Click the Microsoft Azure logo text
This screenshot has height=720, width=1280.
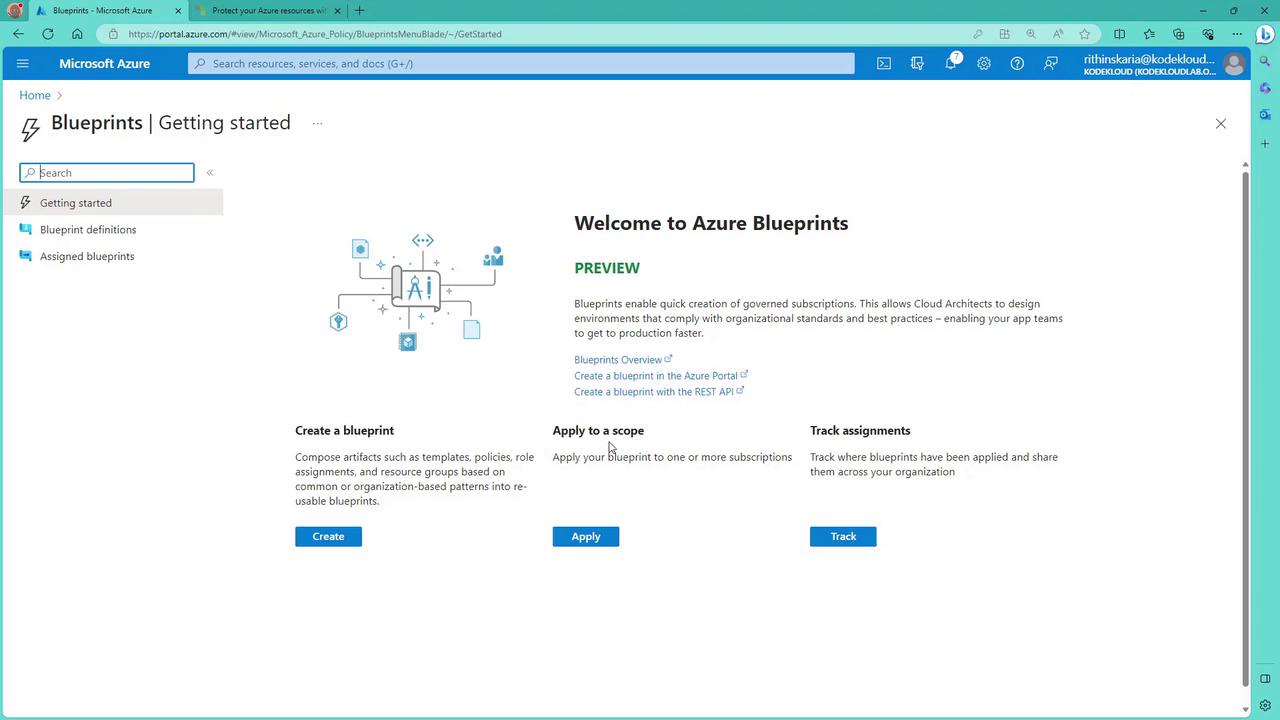click(x=105, y=64)
